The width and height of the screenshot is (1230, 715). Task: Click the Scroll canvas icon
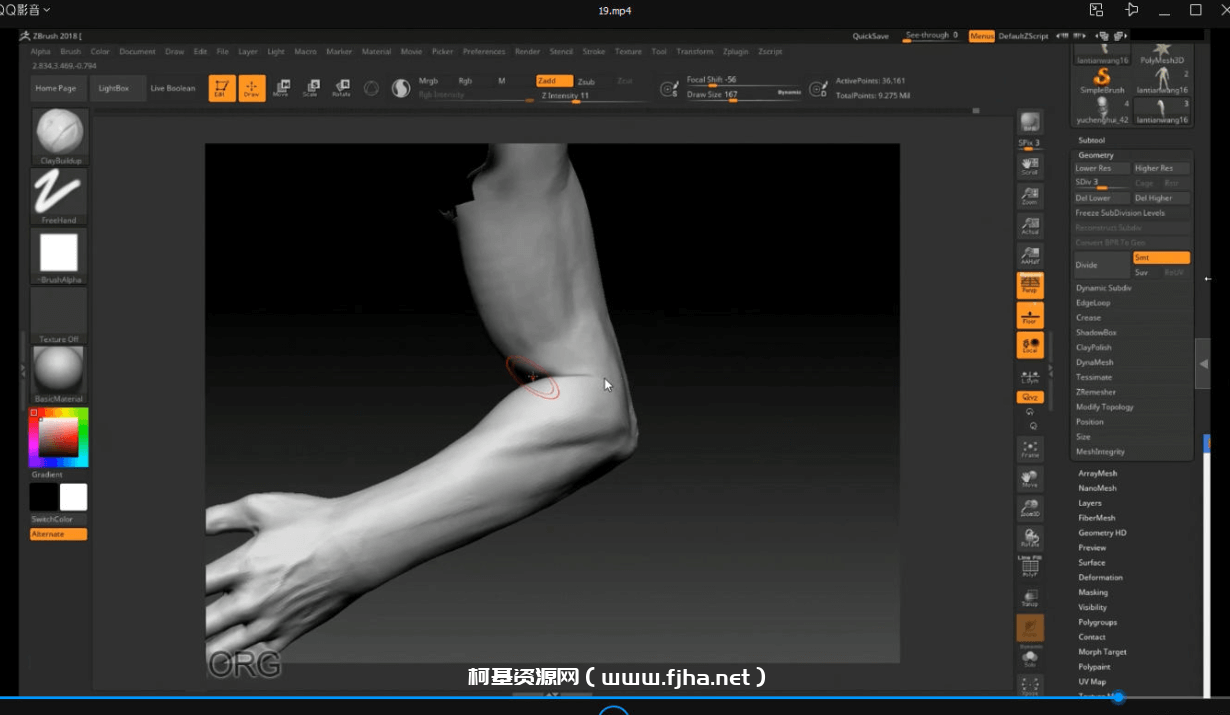tap(1030, 166)
